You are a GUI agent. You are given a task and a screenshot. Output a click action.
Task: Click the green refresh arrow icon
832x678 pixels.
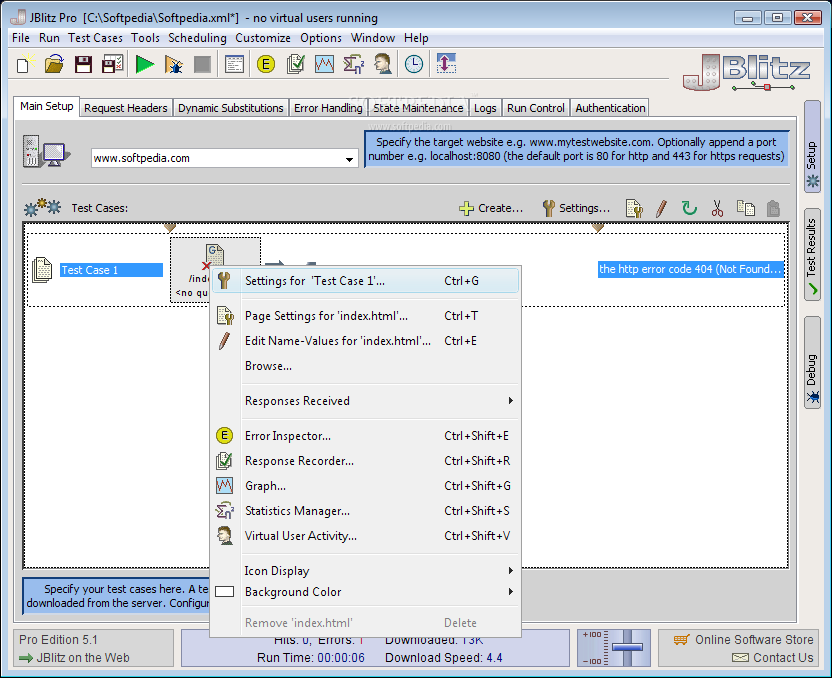[x=689, y=208]
